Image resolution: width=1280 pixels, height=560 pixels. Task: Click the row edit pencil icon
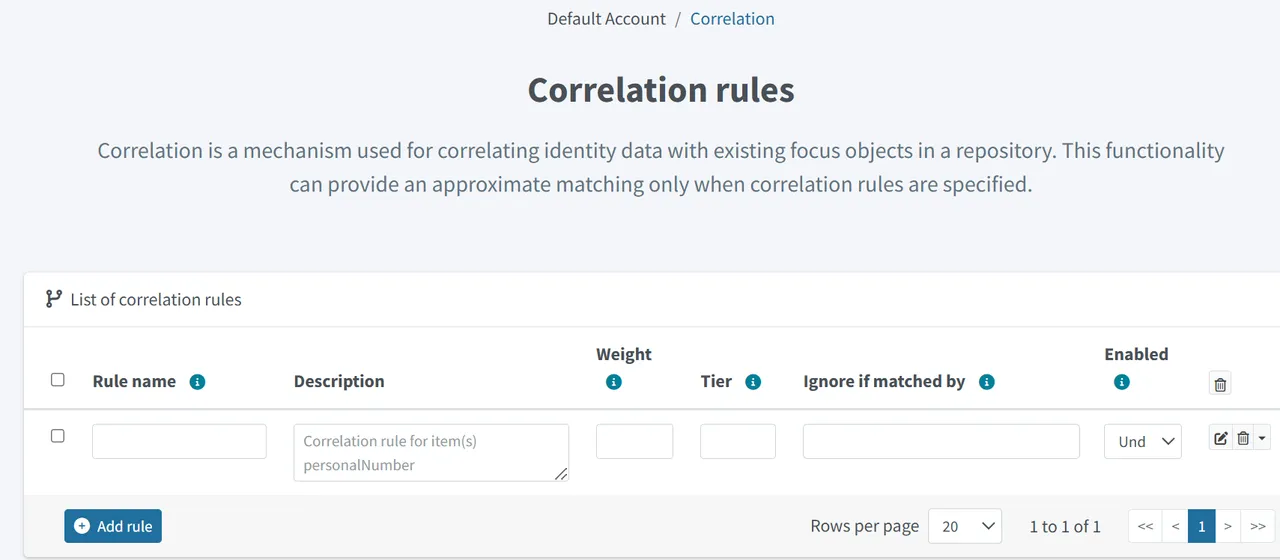point(1221,438)
